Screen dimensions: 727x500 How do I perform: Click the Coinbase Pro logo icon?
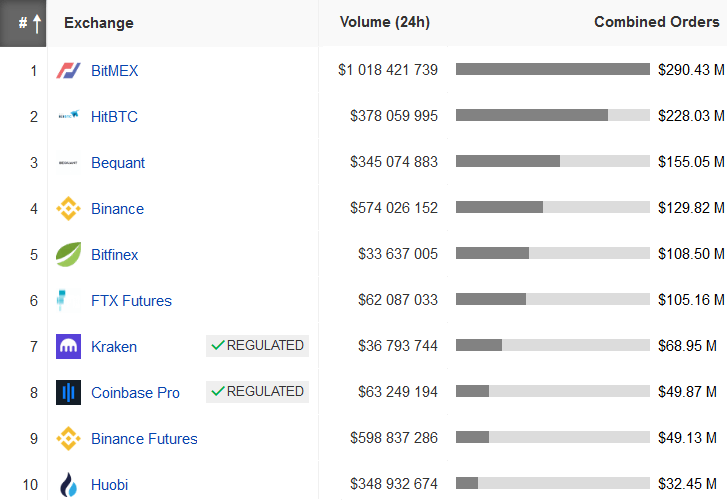68,392
